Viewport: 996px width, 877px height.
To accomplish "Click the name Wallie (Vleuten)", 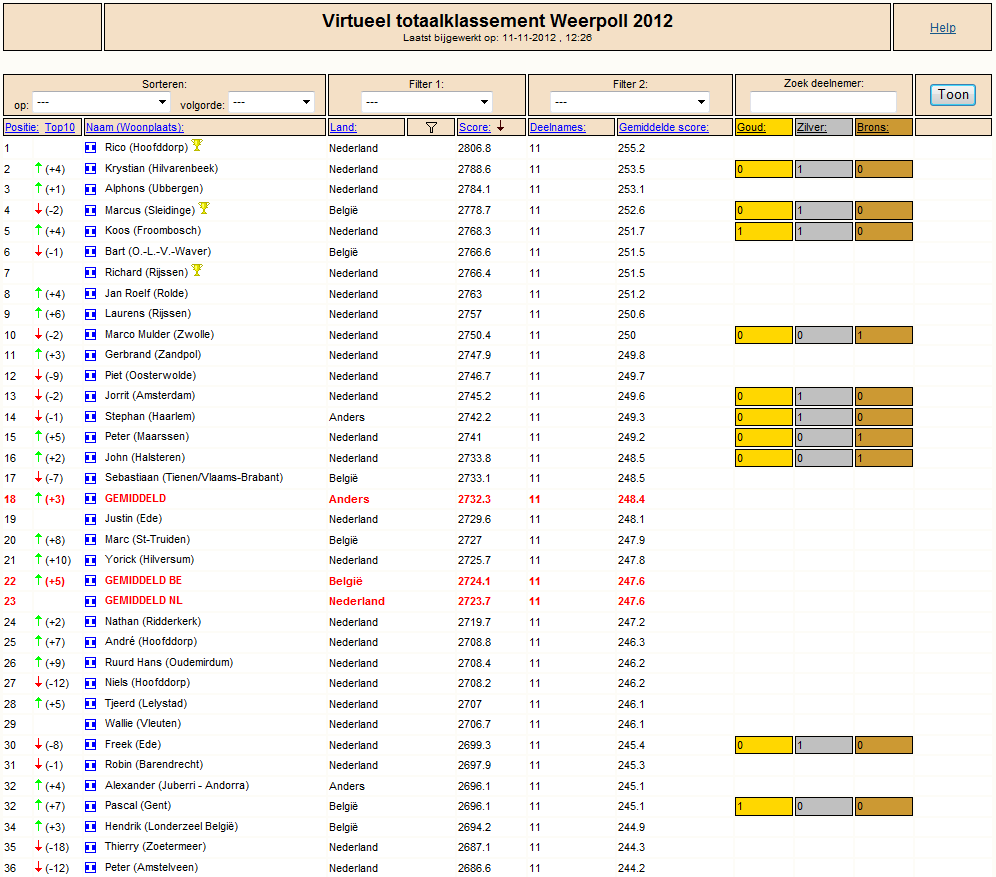I will (143, 723).
